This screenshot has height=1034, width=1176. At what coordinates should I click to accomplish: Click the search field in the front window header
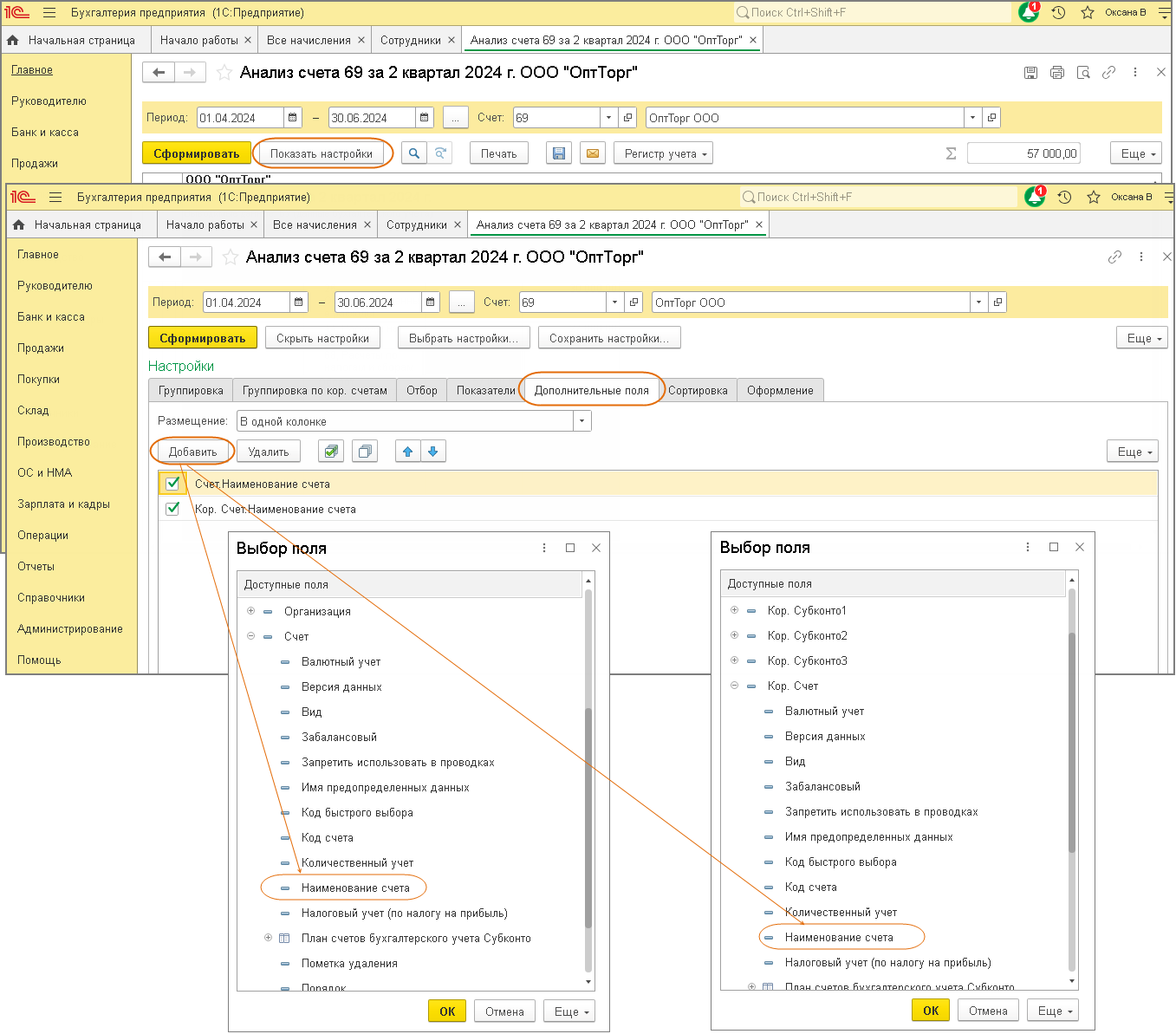click(x=877, y=197)
